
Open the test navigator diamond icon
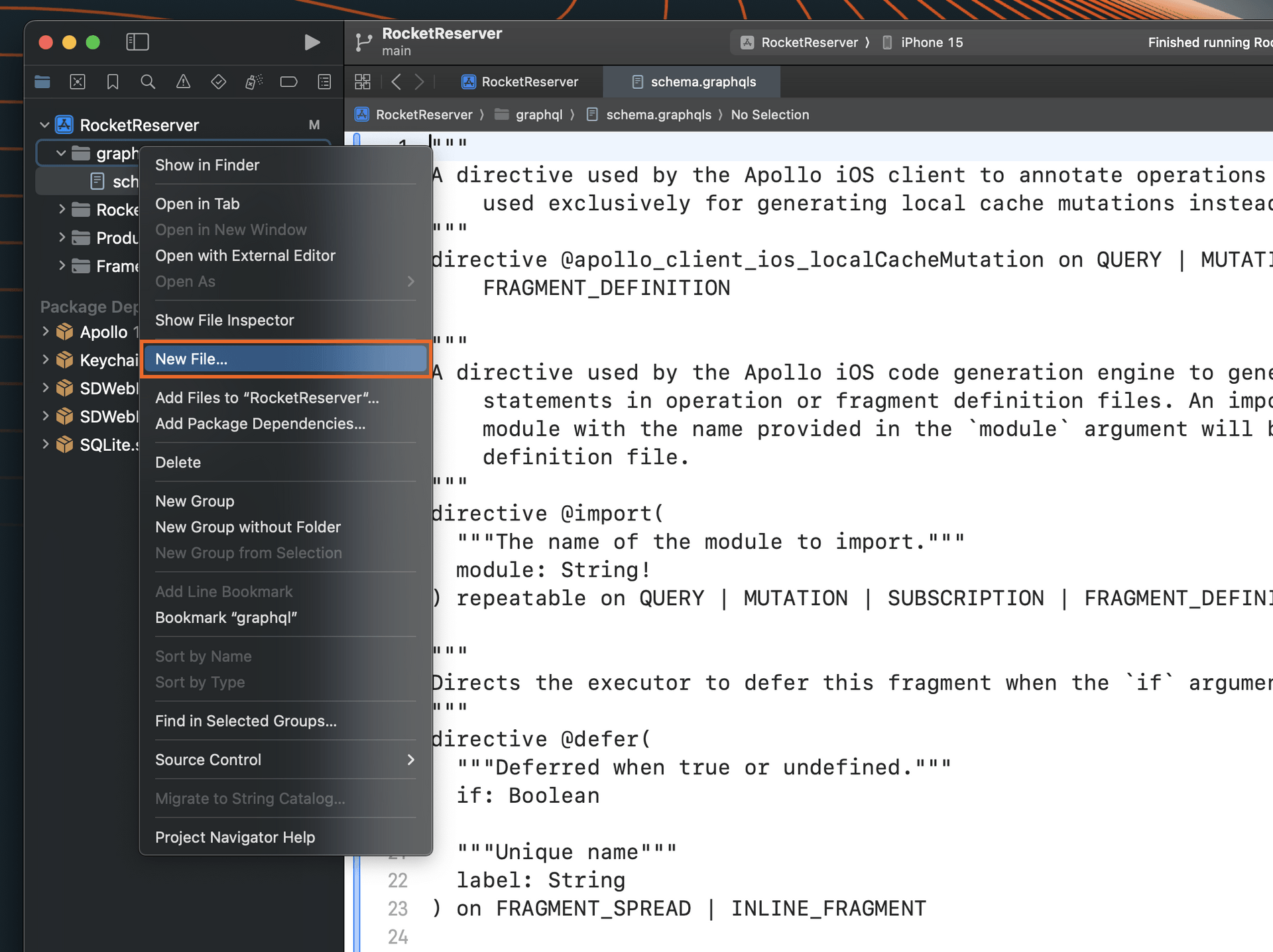218,82
